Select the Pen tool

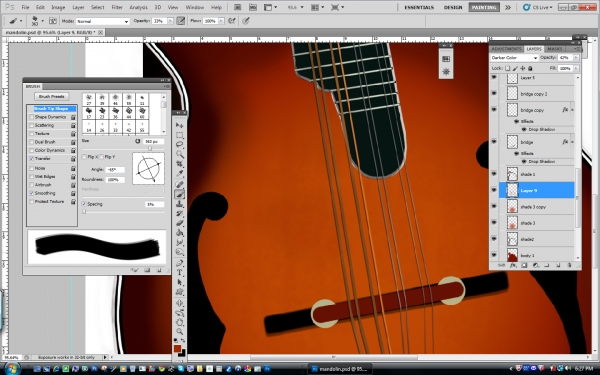coord(179,263)
